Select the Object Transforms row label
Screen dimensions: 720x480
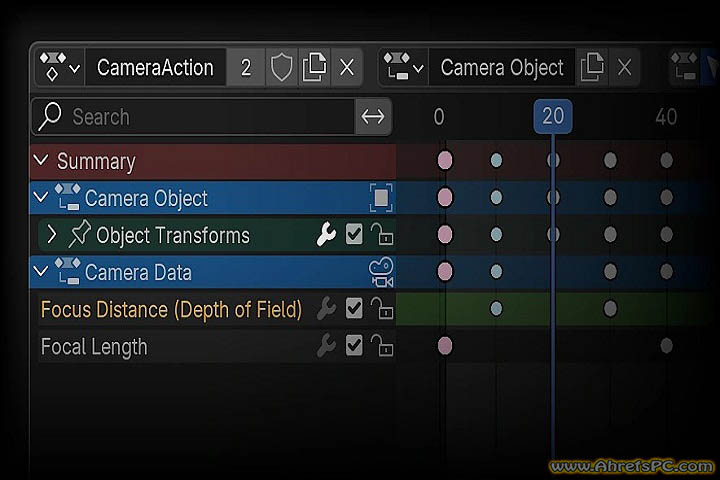coord(173,236)
